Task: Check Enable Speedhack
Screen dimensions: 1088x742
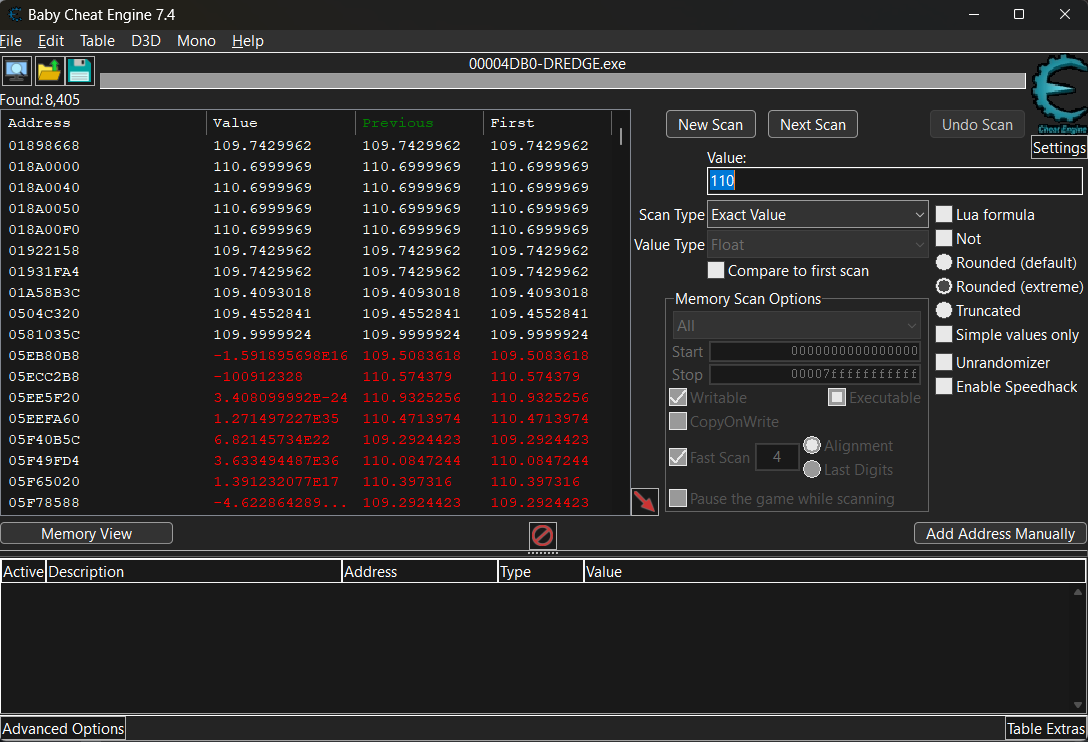Action: click(x=944, y=387)
